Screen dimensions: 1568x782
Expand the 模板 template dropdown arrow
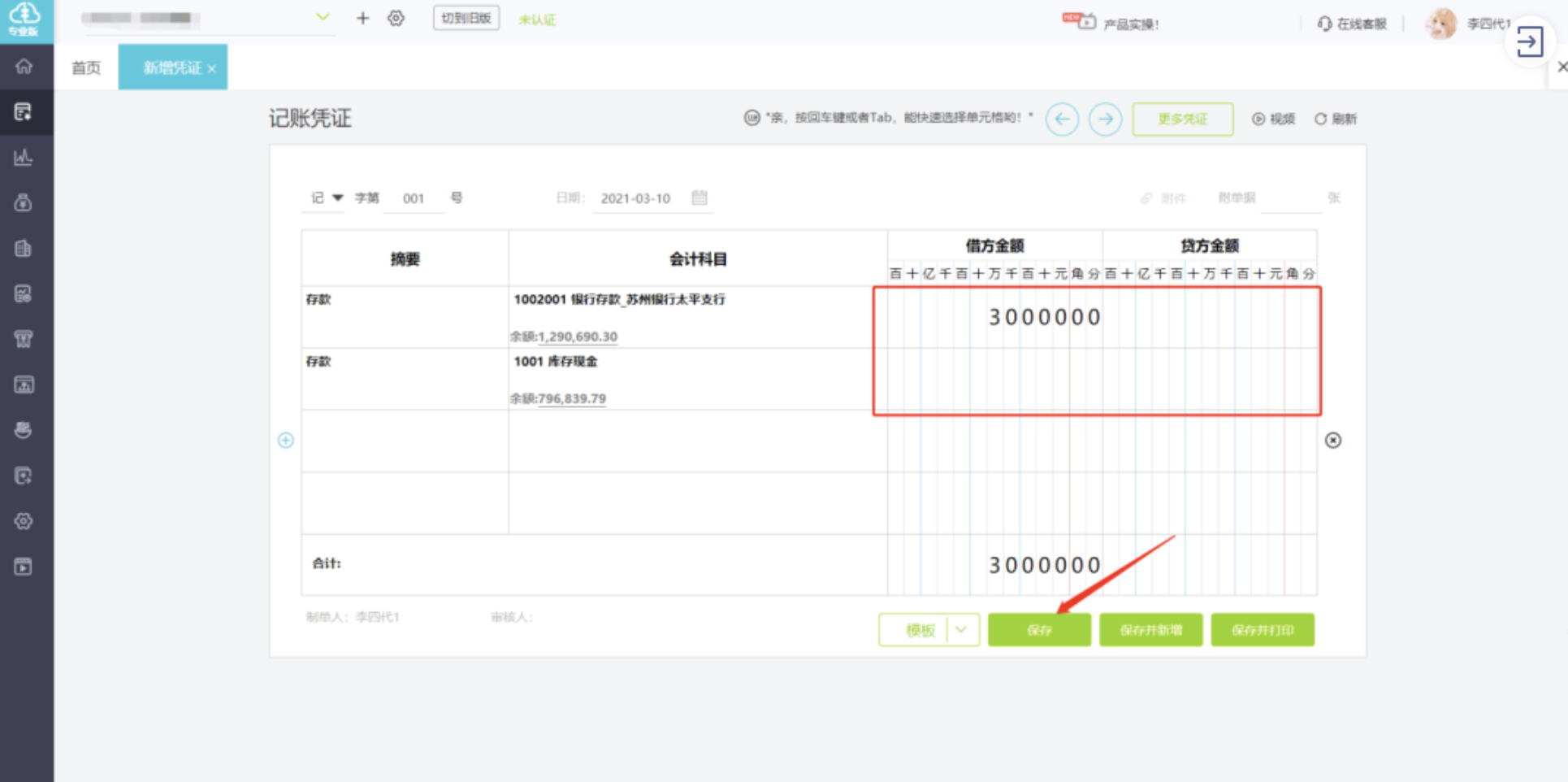[x=962, y=629]
